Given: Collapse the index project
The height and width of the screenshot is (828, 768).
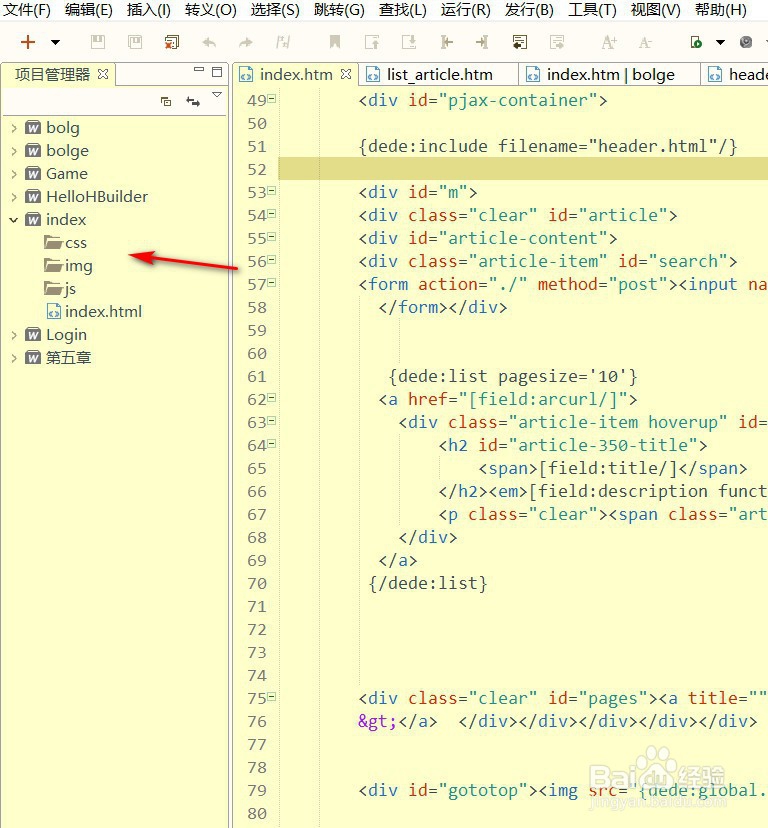Looking at the screenshot, I should click(x=14, y=220).
